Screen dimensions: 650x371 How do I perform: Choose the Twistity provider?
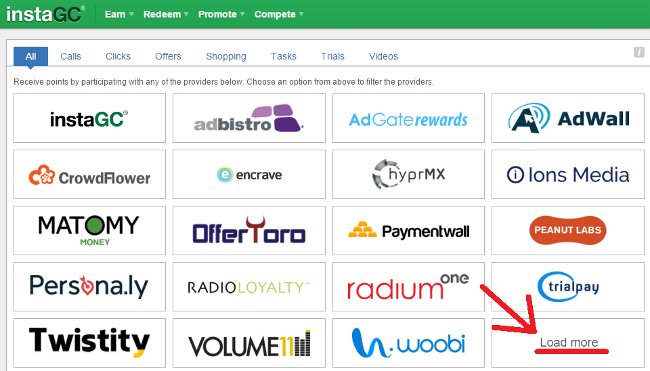click(90, 343)
